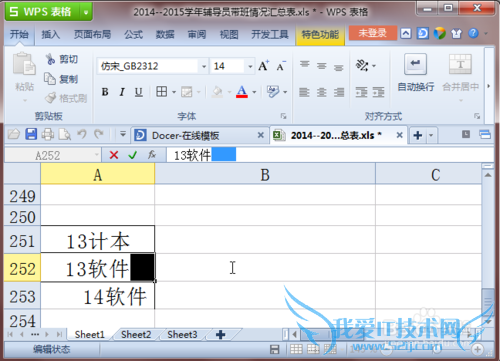Click the 未登录 login button
The image size is (500, 361).
coord(373,33)
